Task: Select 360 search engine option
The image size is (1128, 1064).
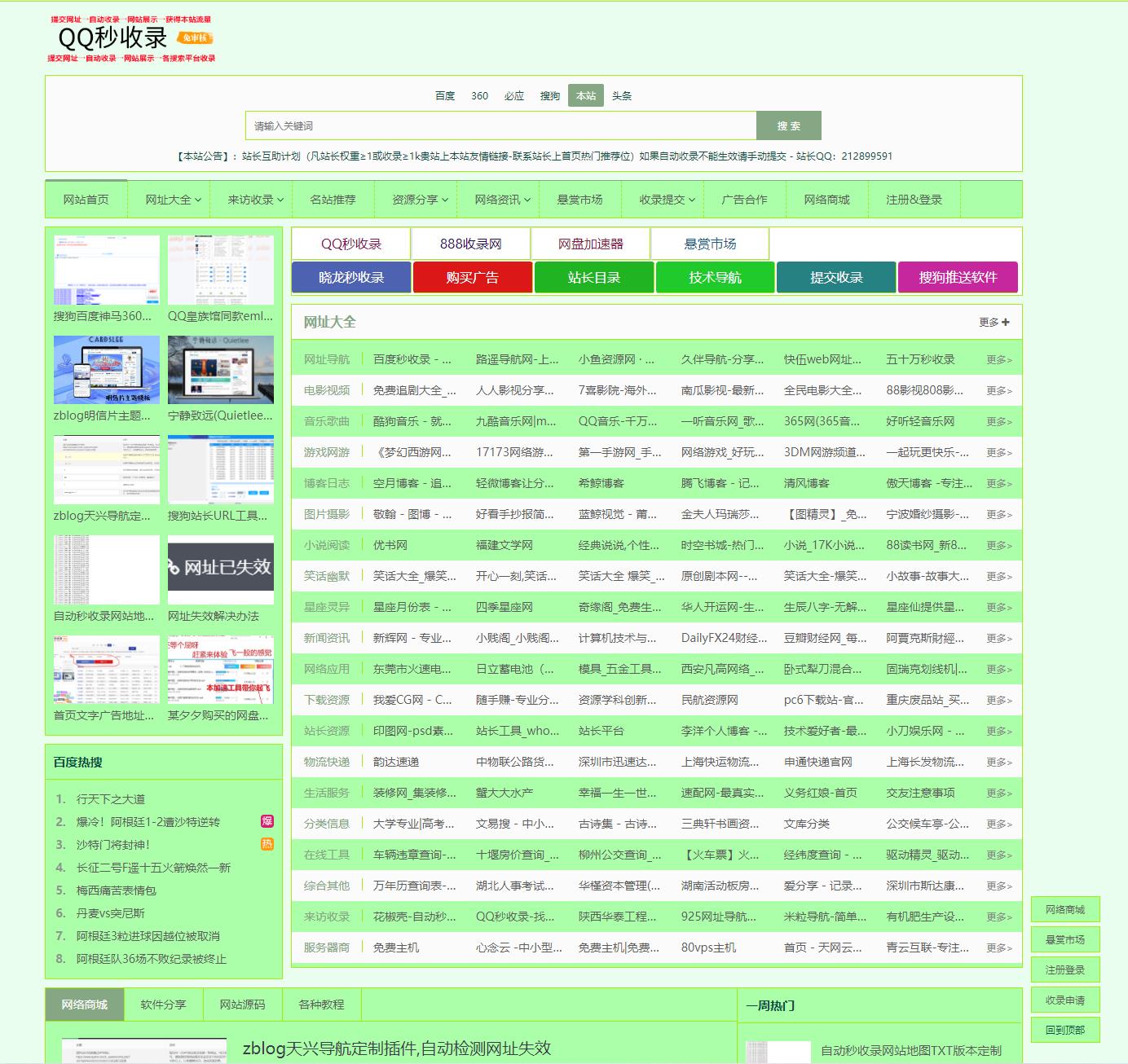Action: tap(480, 95)
